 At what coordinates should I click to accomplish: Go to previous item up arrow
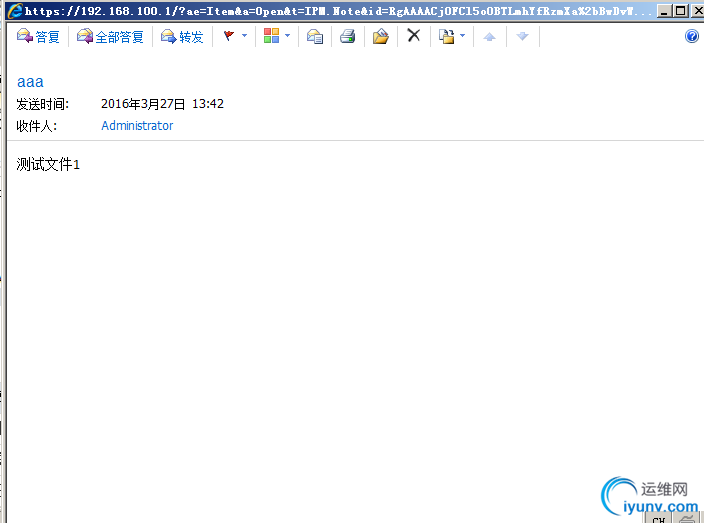pos(489,36)
